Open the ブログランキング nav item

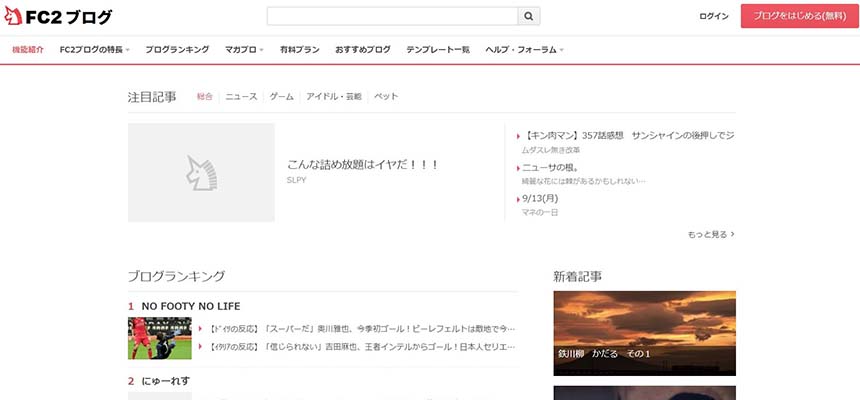(177, 49)
